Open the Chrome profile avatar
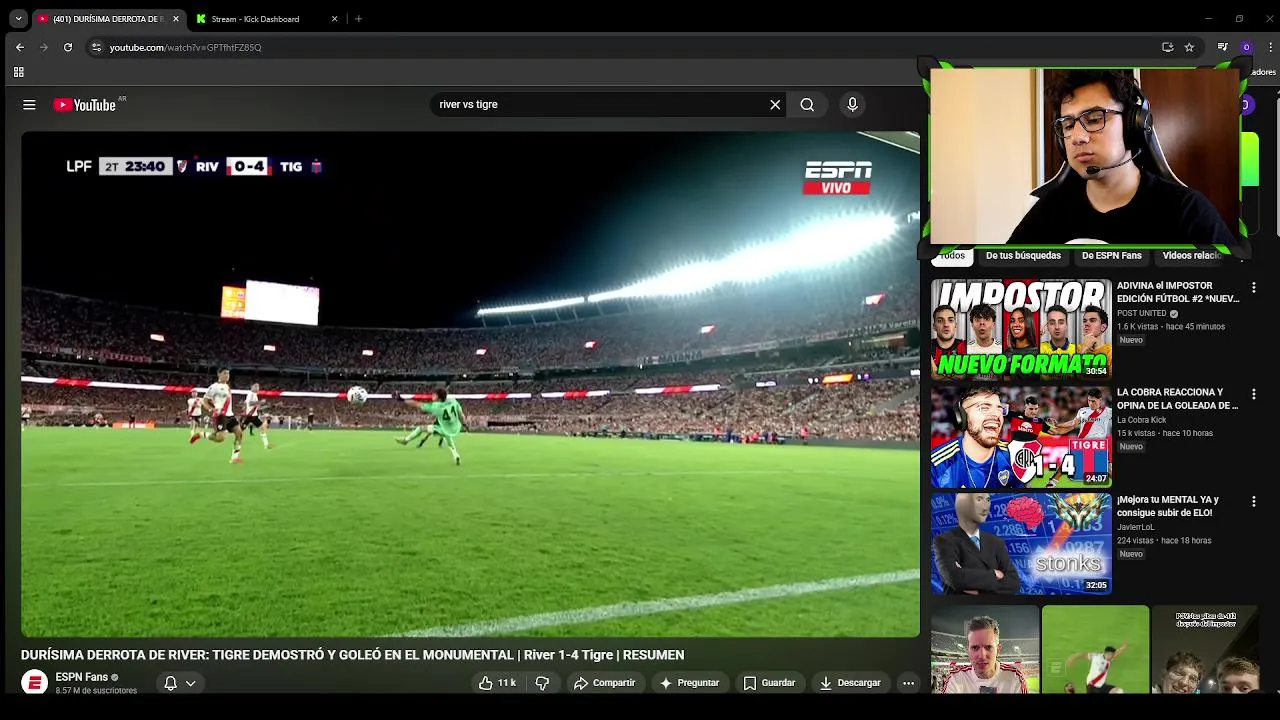This screenshot has width=1280, height=720. [1246, 47]
